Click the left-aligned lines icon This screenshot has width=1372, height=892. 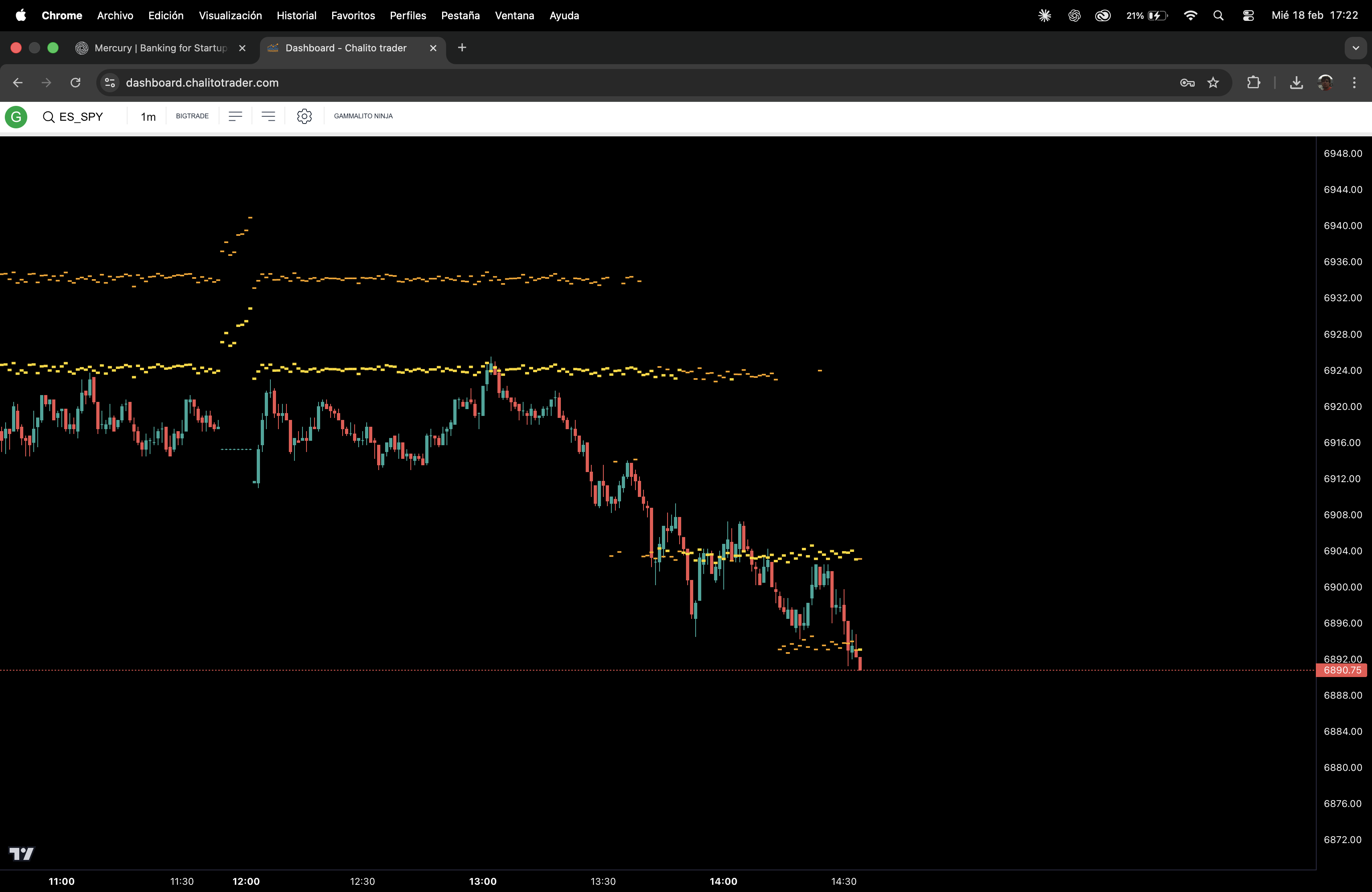(x=235, y=116)
